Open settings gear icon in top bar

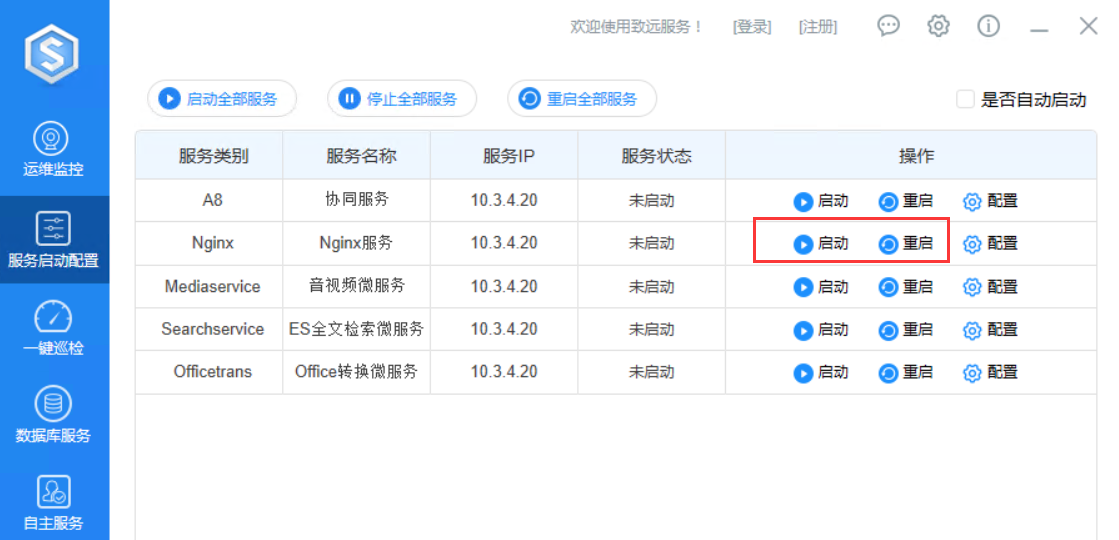tap(938, 26)
